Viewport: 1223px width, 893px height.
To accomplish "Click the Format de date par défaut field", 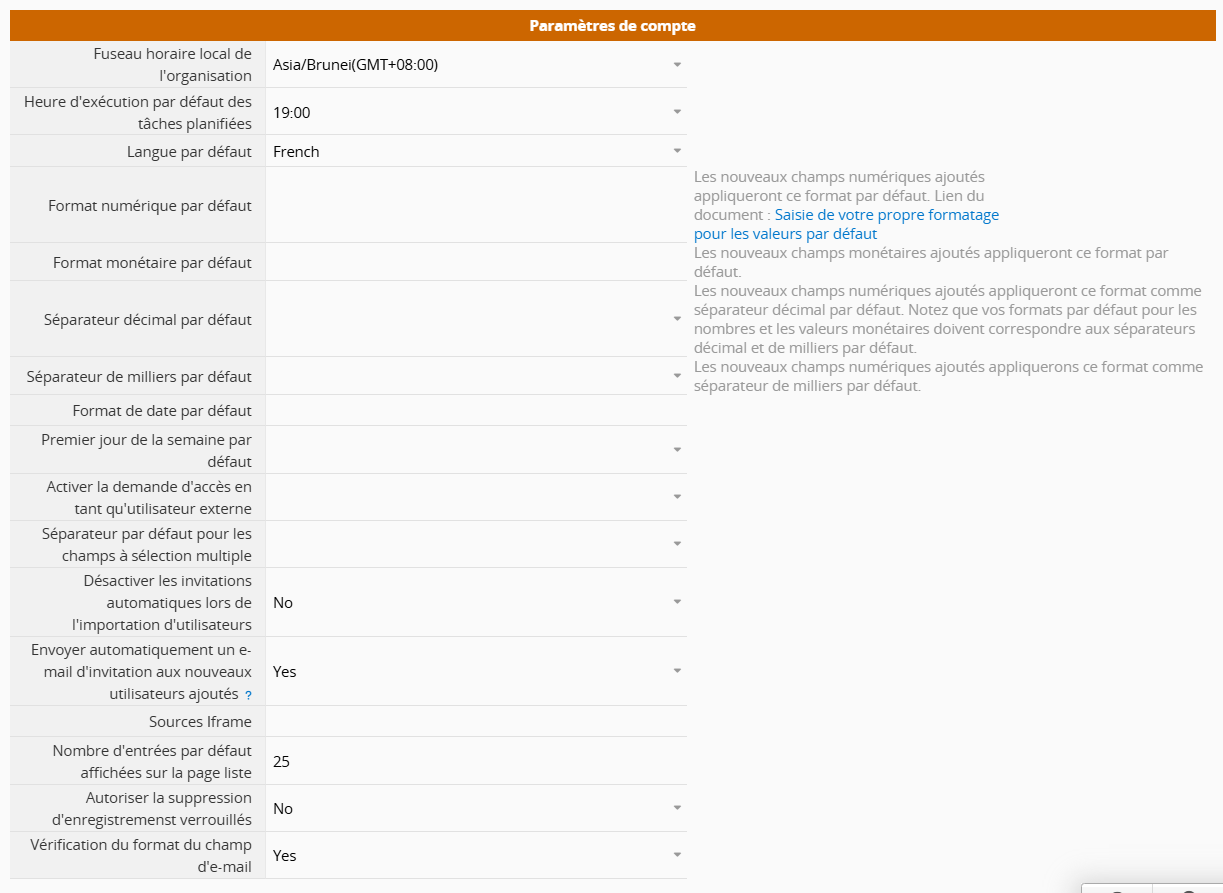I will [476, 410].
